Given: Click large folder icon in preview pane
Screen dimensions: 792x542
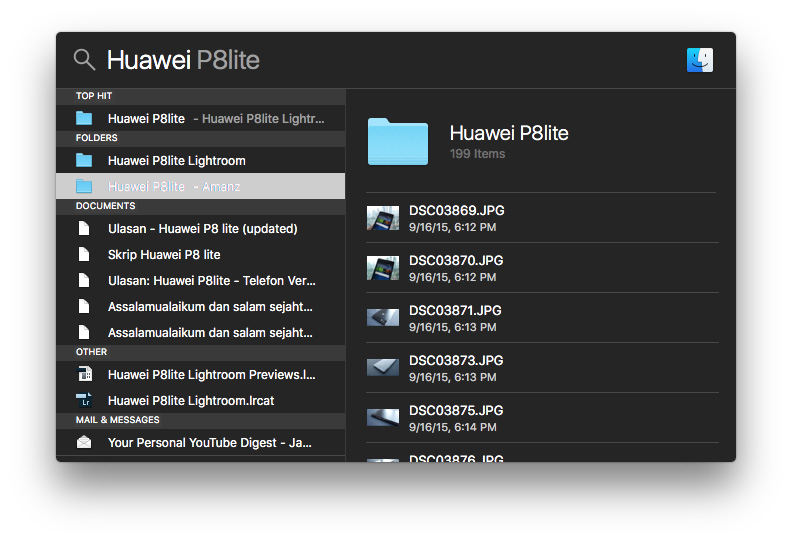Looking at the screenshot, I should (x=398, y=141).
